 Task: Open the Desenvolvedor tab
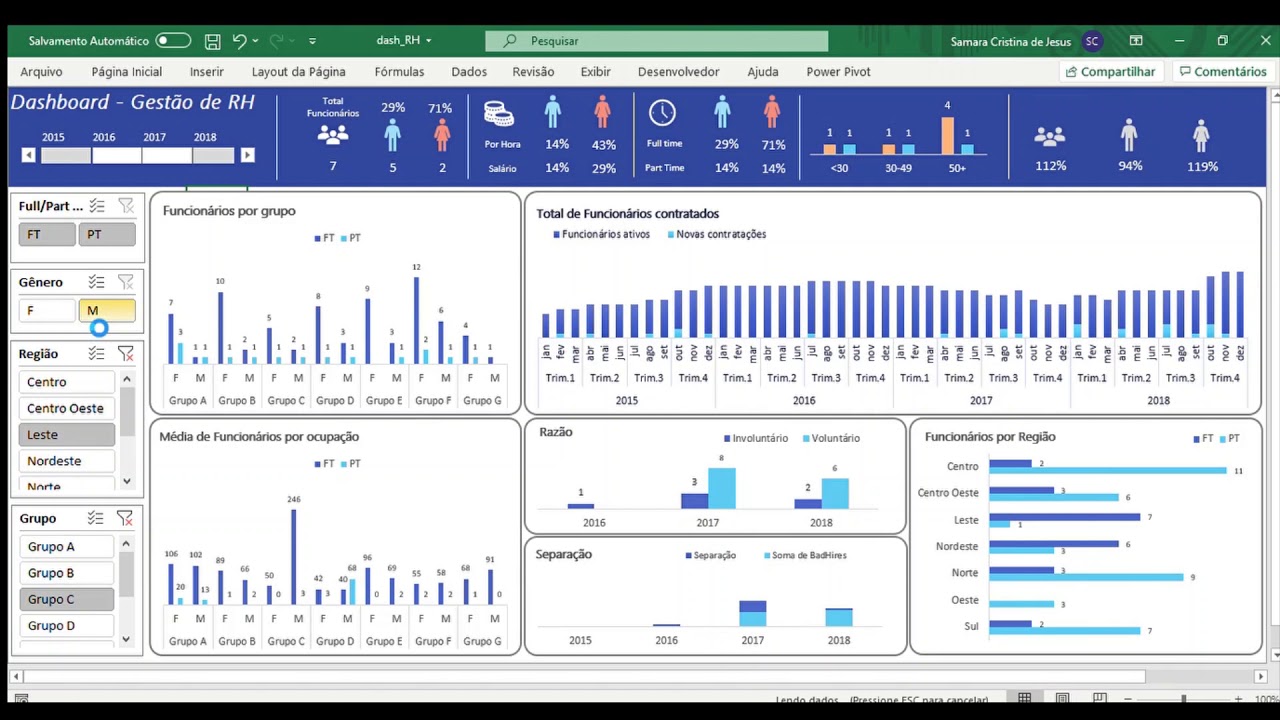pyautogui.click(x=678, y=72)
